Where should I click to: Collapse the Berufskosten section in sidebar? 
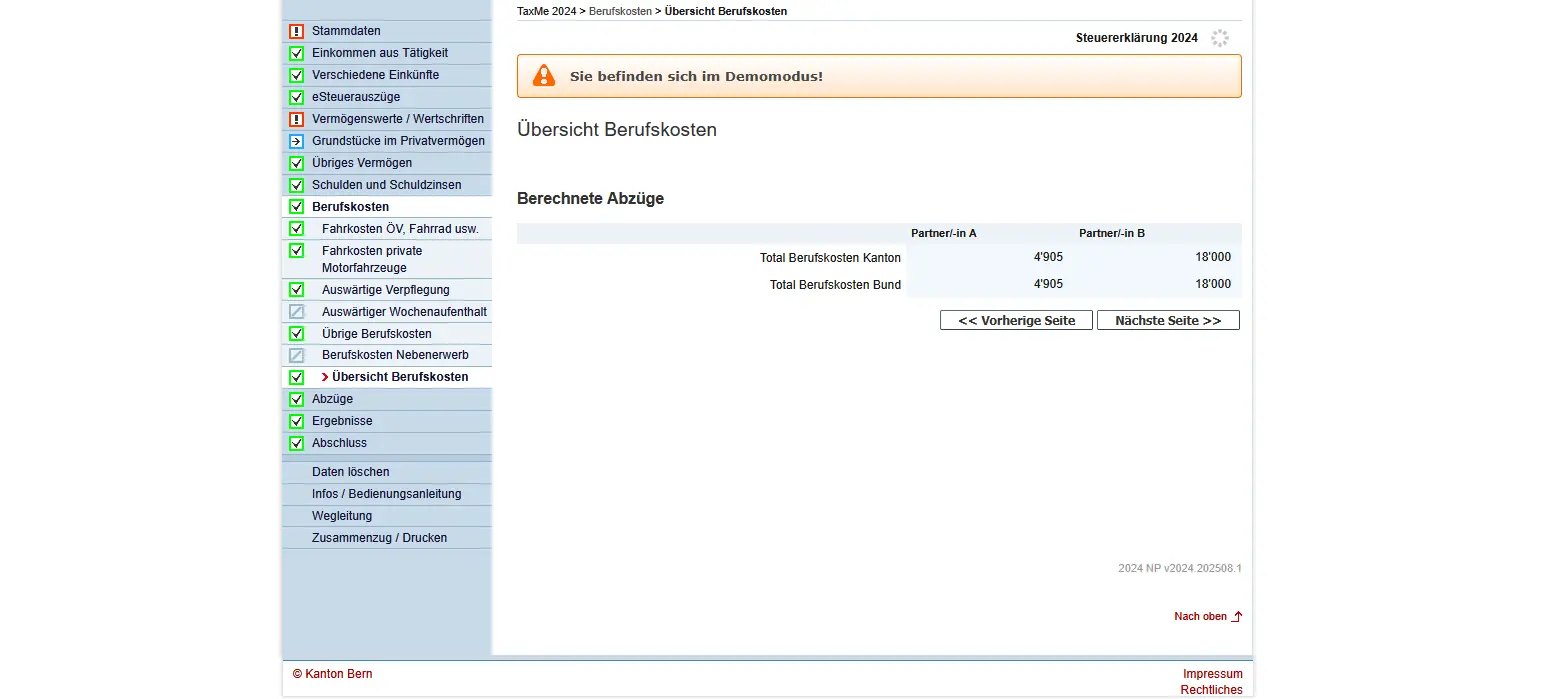350,207
